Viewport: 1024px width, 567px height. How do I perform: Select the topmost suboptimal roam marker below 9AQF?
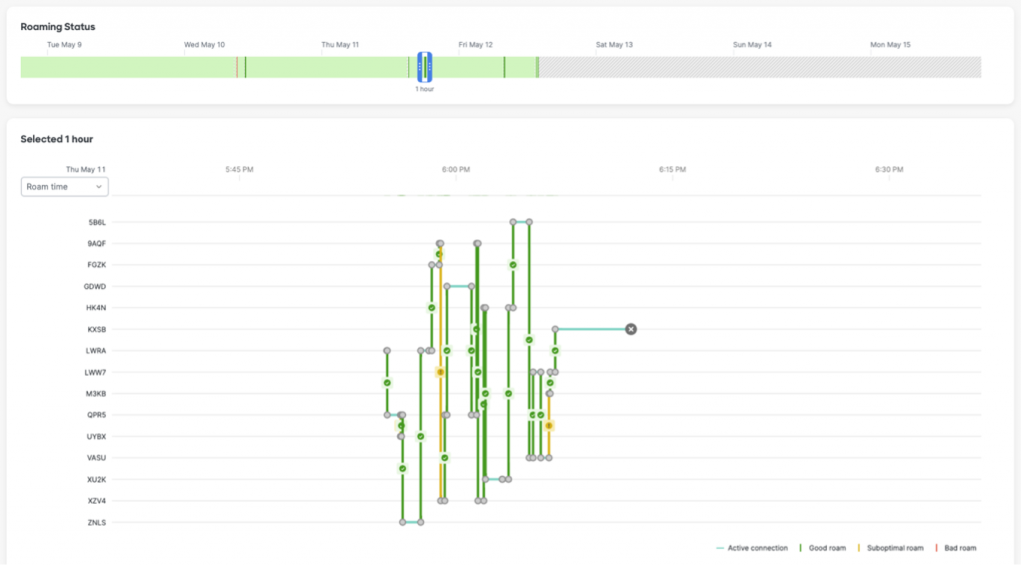439,255
